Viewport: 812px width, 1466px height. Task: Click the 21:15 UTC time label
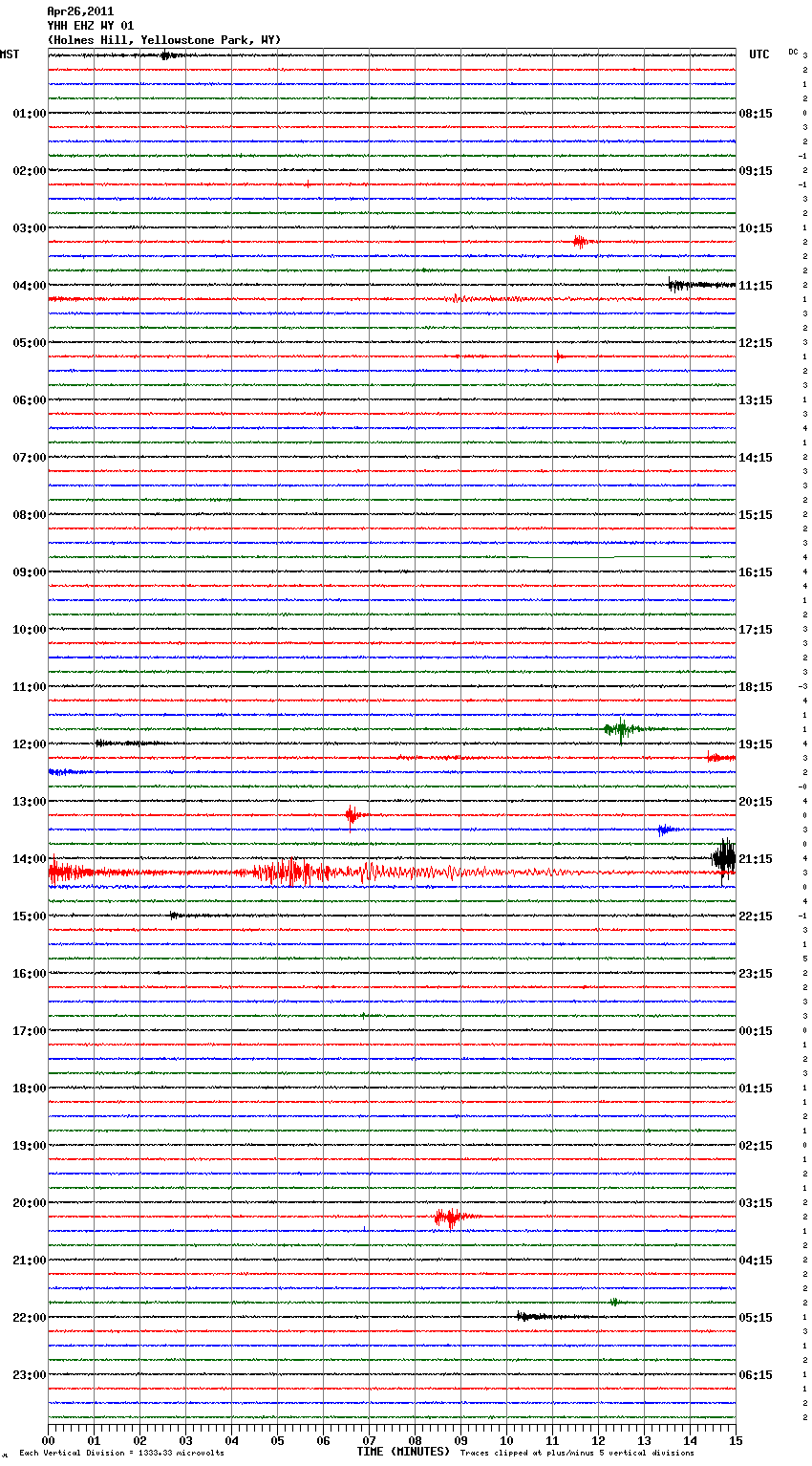tap(756, 859)
